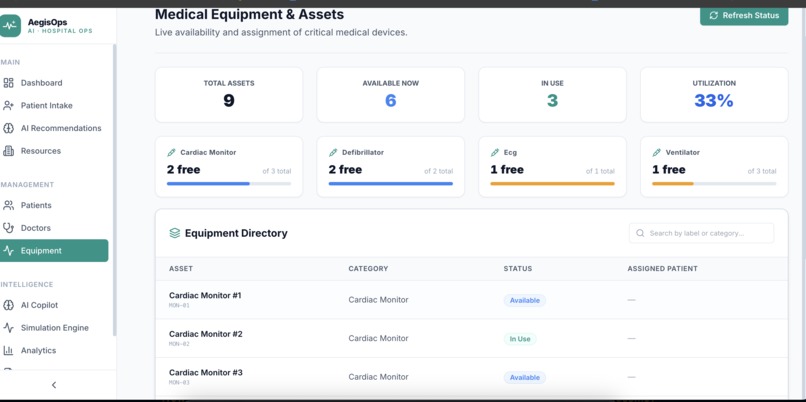Click the magnifier icon in search box
Viewport: 806px width, 402px height.
tap(640, 233)
